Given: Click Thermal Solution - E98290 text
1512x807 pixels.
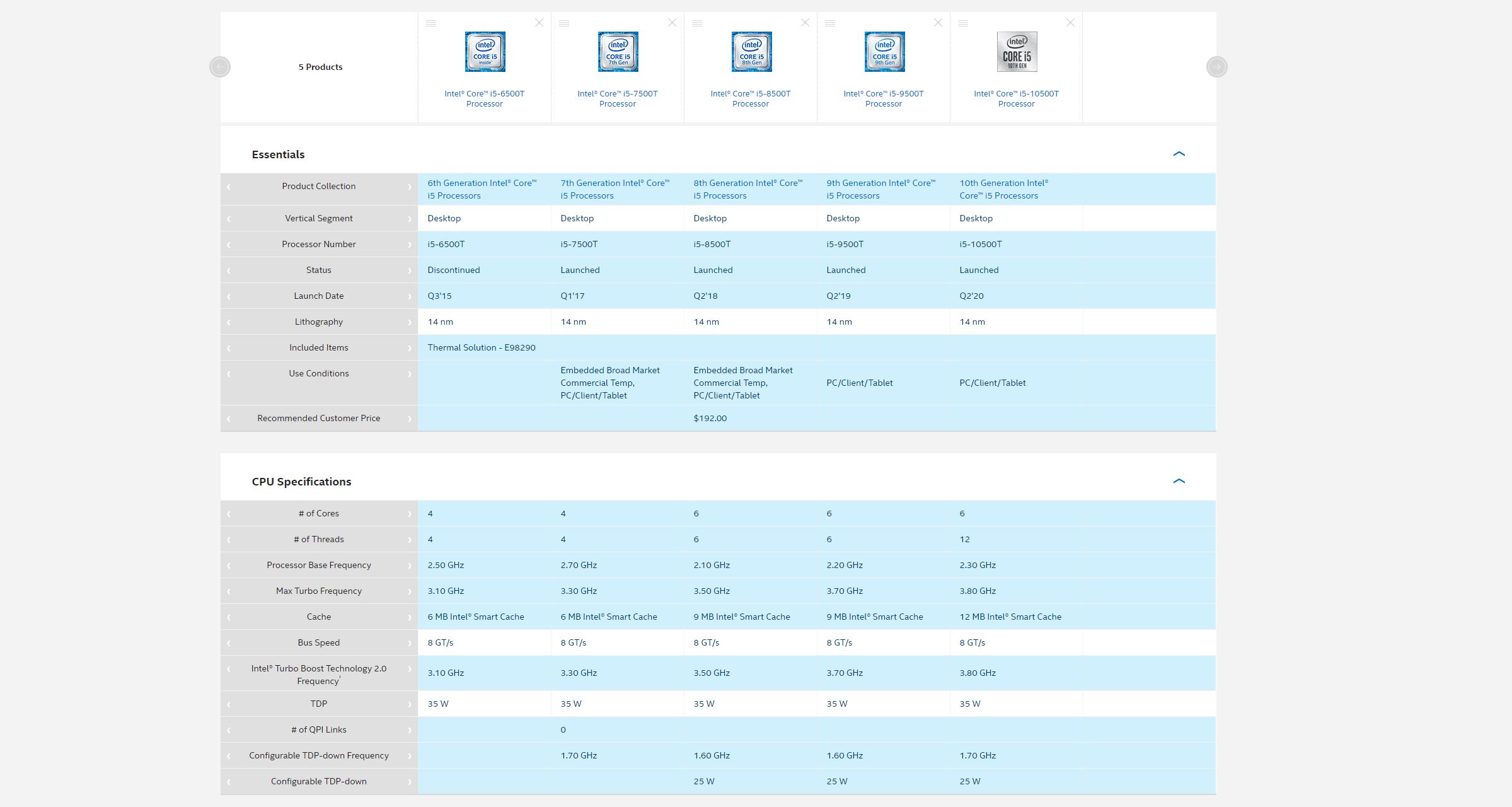Looking at the screenshot, I should click(x=482, y=347).
